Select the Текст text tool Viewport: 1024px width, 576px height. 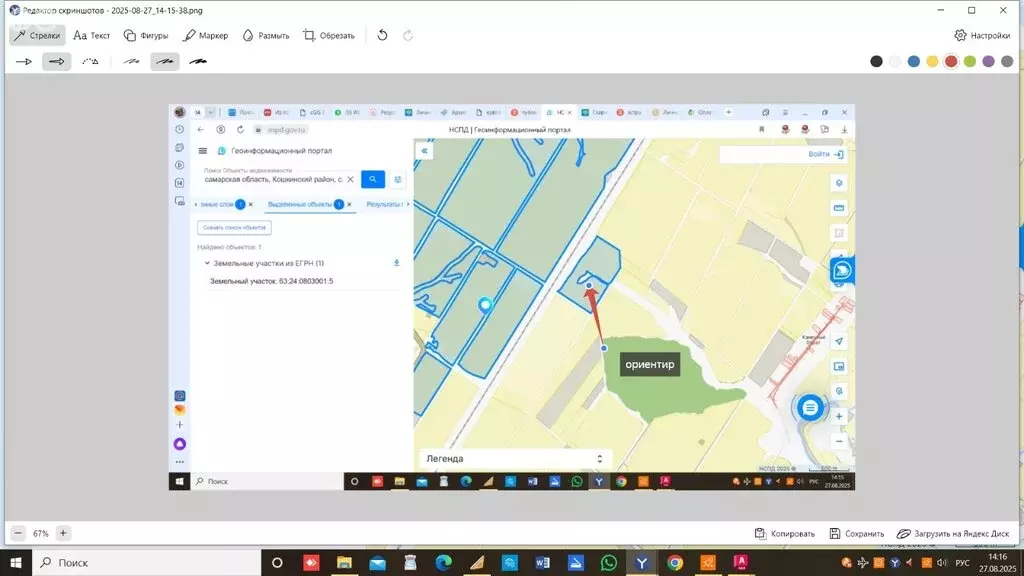coord(92,35)
